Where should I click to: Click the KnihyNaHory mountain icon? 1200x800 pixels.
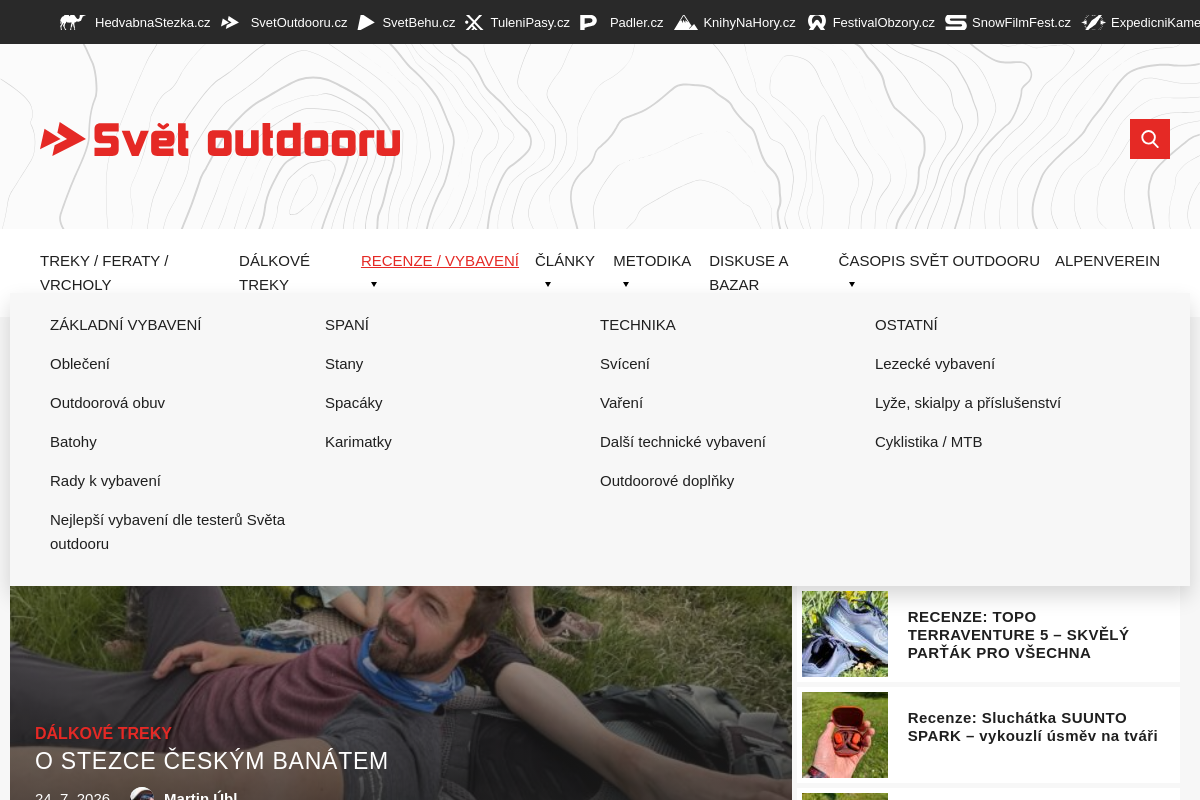point(686,22)
